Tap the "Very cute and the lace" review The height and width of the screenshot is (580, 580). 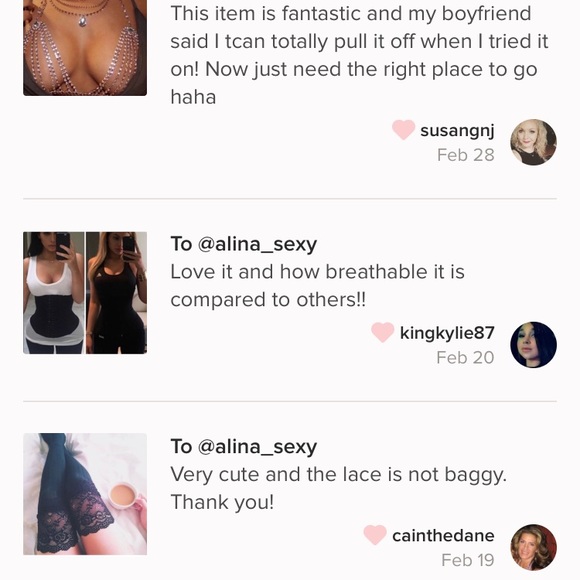(x=338, y=488)
